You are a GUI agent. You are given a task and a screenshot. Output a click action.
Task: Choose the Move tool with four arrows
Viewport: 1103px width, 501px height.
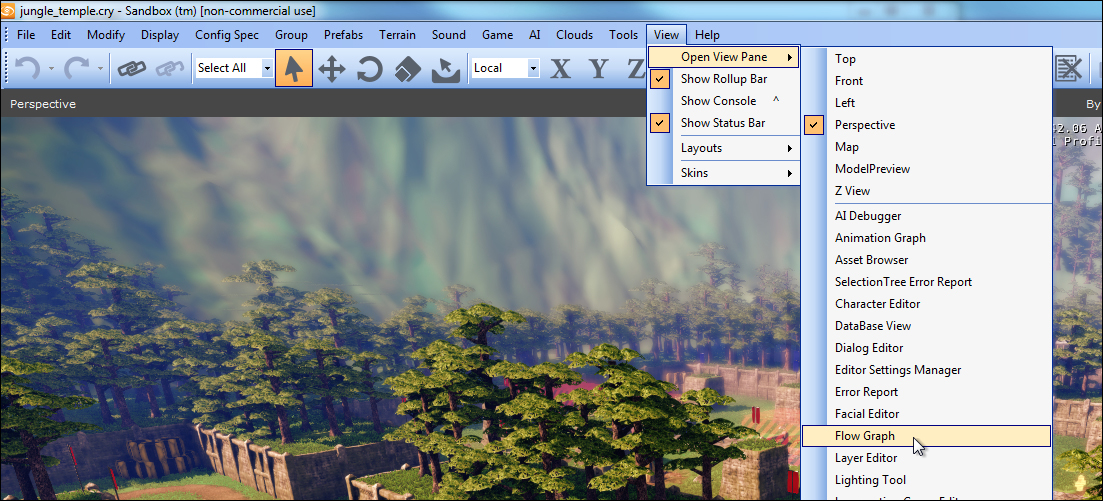coord(331,68)
